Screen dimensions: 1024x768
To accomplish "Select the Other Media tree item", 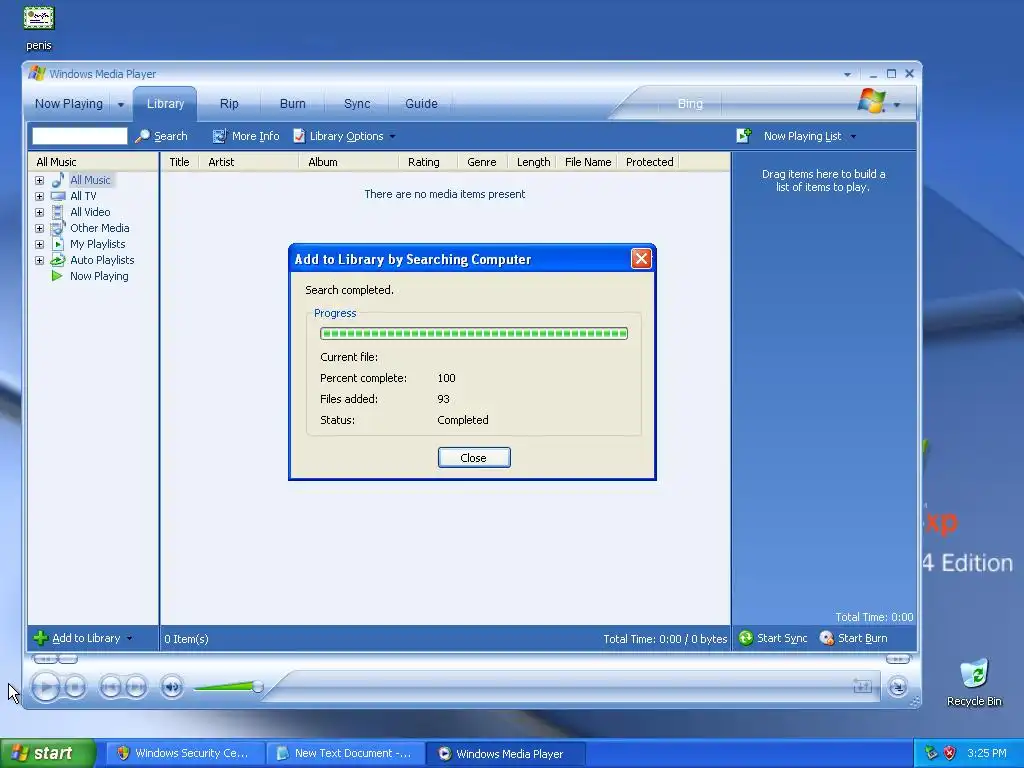I will [x=99, y=228].
